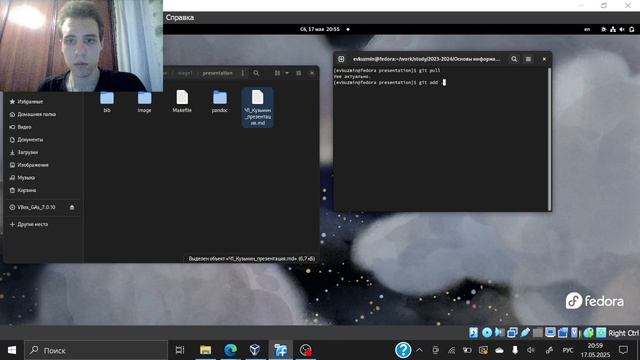The image size is (640, 360).
Task: Click the terminal search icon
Action: [514, 59]
